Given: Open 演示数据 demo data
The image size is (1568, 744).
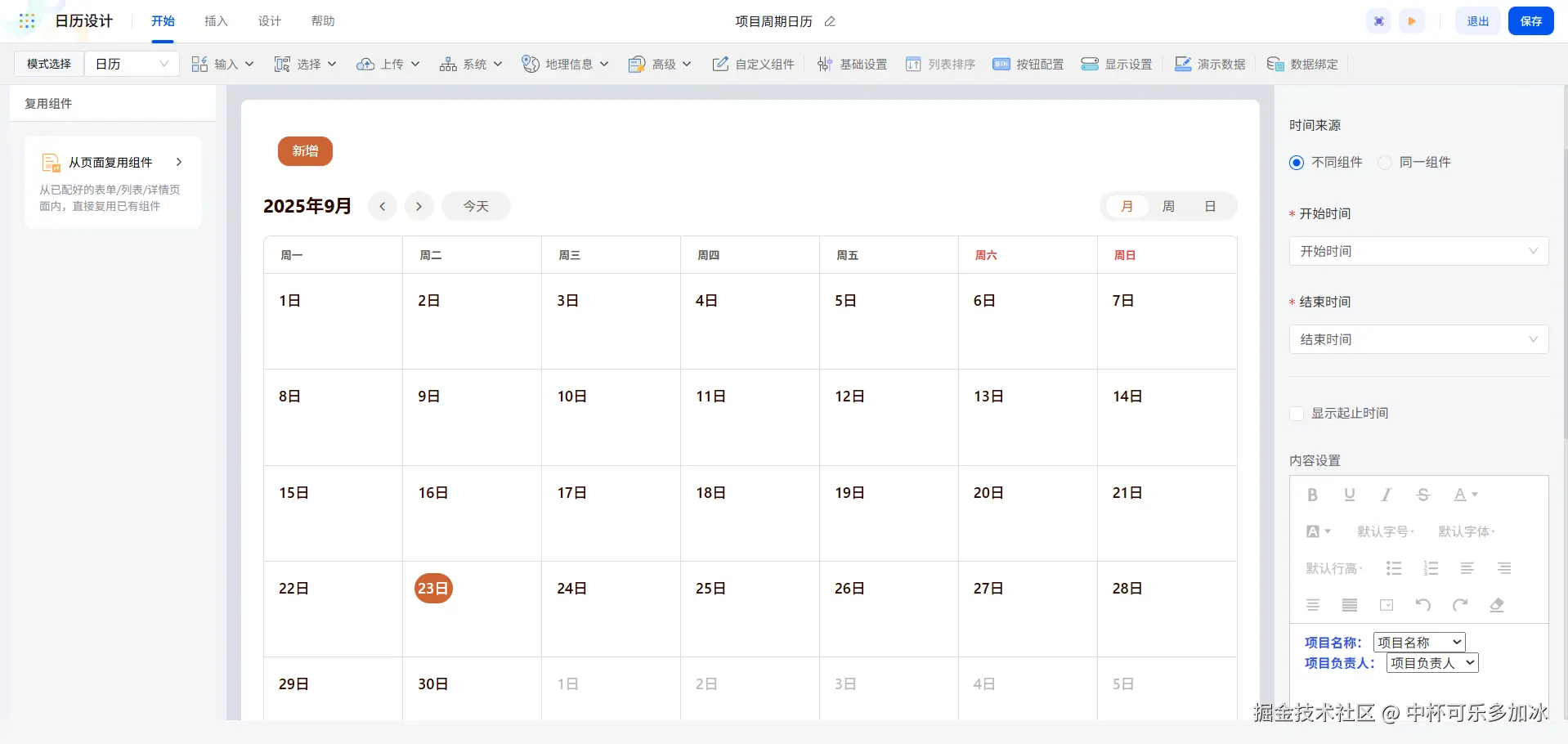Looking at the screenshot, I should [1210, 64].
